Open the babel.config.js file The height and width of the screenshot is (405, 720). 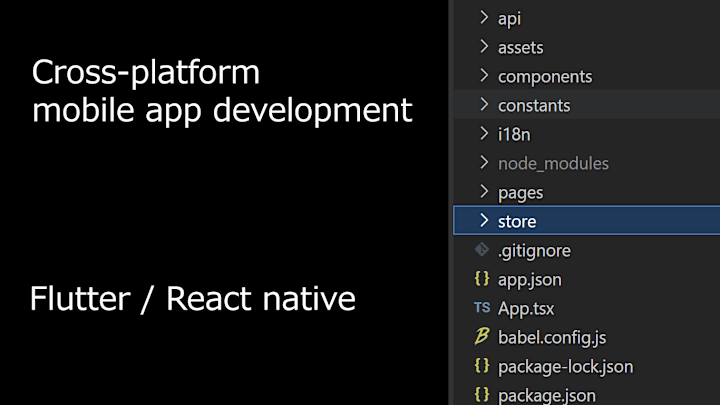tap(552, 338)
